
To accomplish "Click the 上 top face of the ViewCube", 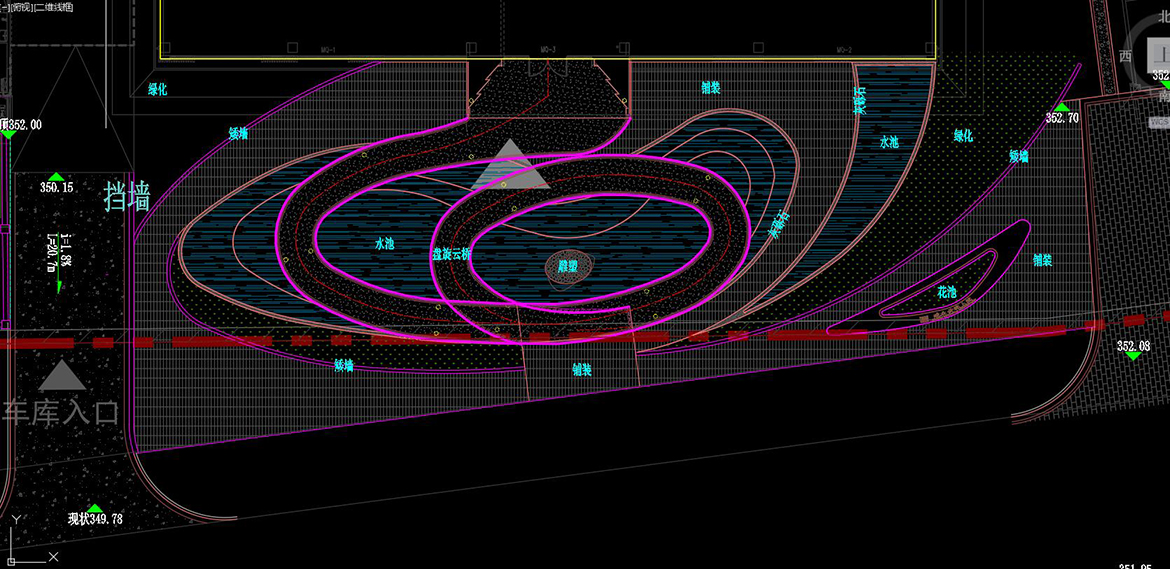I will point(1160,53).
